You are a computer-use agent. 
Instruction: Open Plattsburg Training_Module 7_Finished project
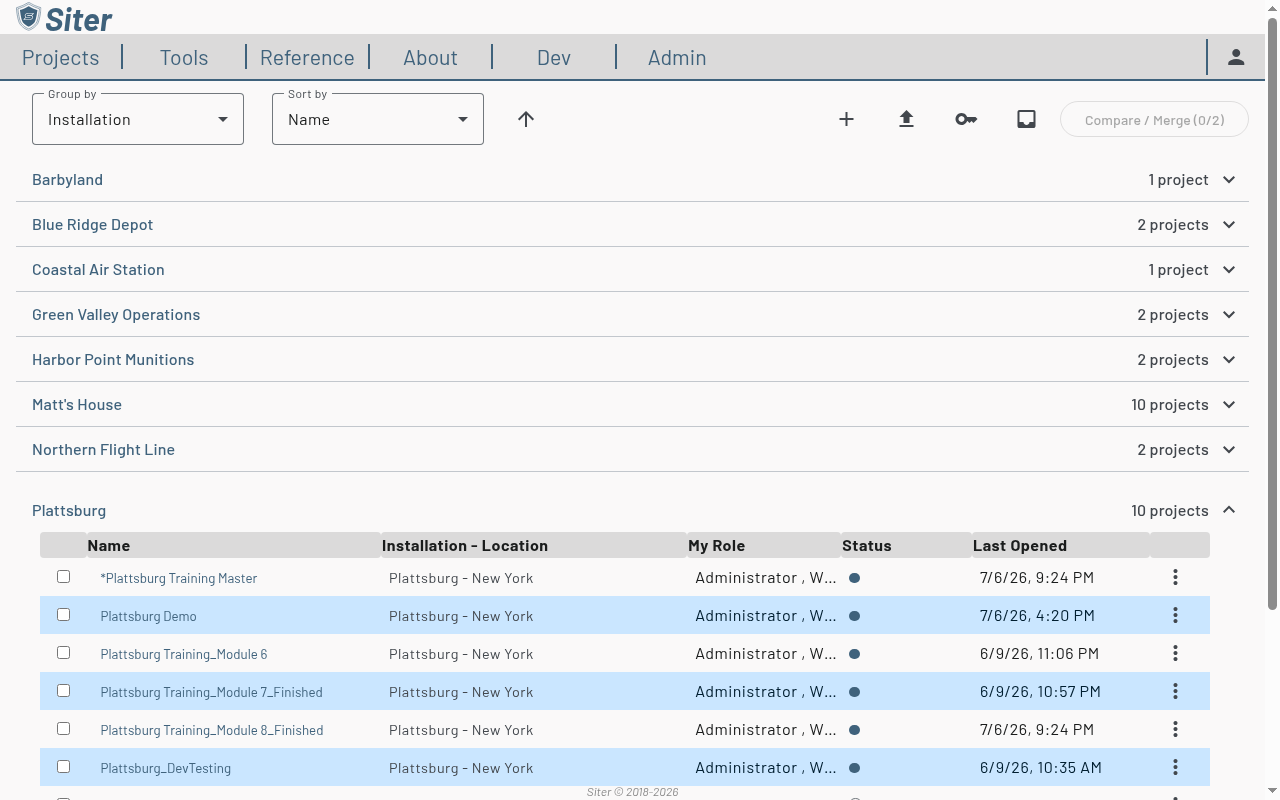211,692
